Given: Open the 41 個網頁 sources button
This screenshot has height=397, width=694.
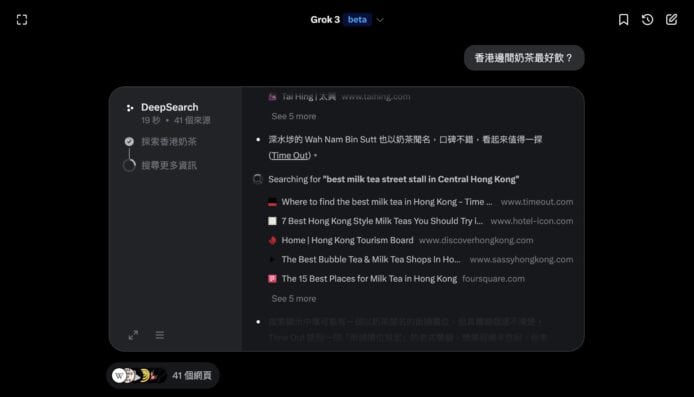Looking at the screenshot, I should coord(162,376).
